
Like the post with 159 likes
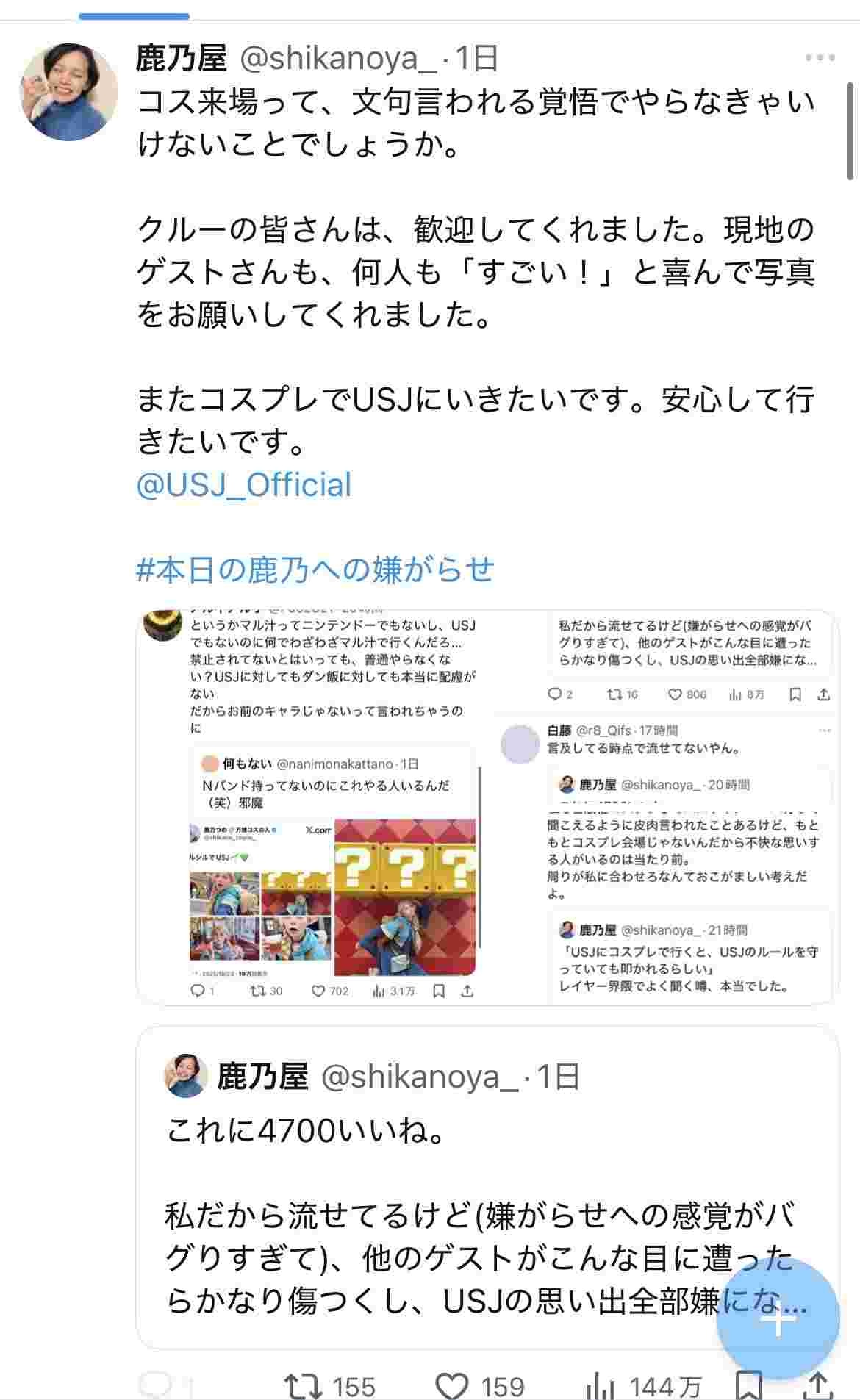tap(481, 1387)
